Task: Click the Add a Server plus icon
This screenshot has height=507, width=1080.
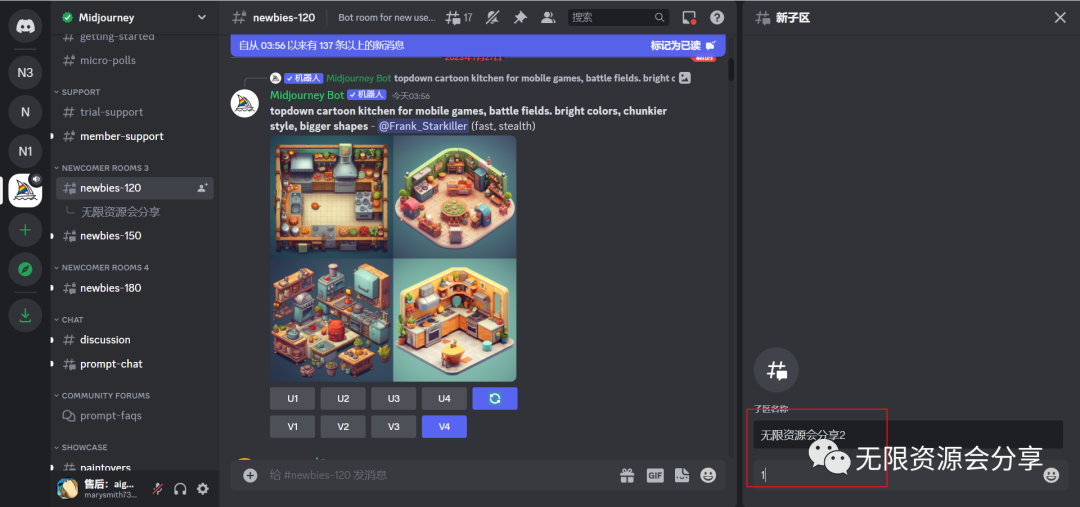Action: click(x=25, y=230)
